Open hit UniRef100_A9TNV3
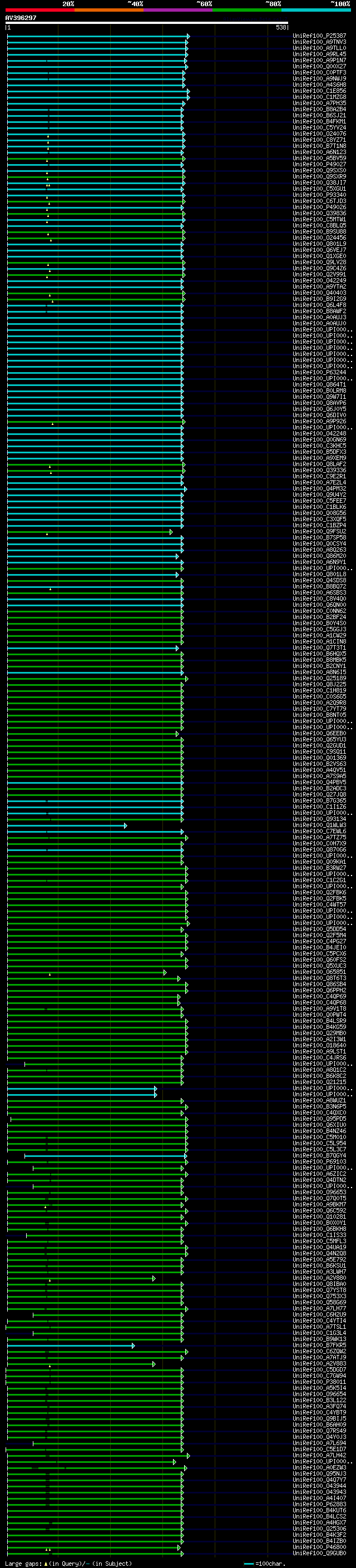 pos(319,42)
